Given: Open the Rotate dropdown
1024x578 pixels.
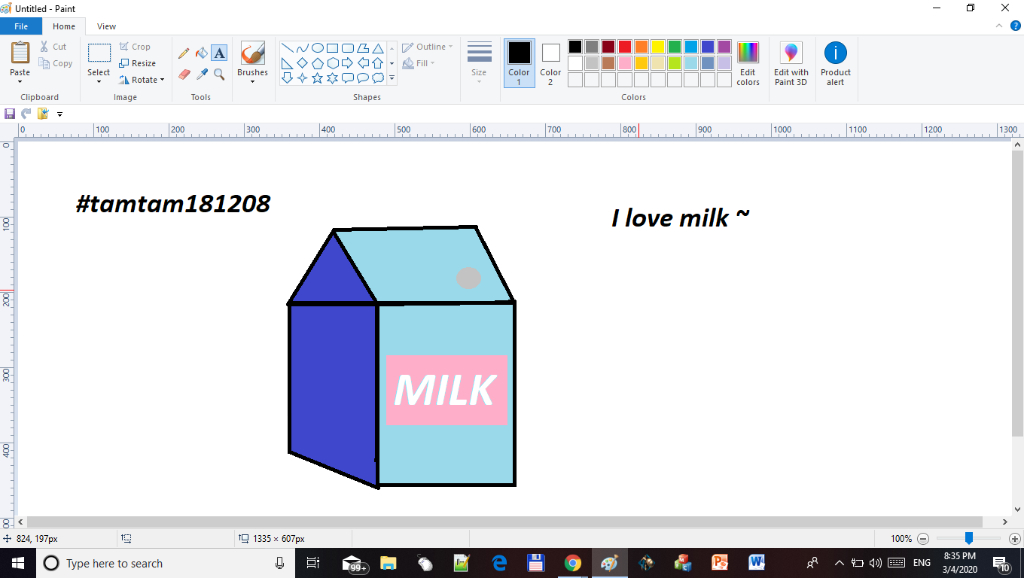Looking at the screenshot, I should [x=142, y=80].
